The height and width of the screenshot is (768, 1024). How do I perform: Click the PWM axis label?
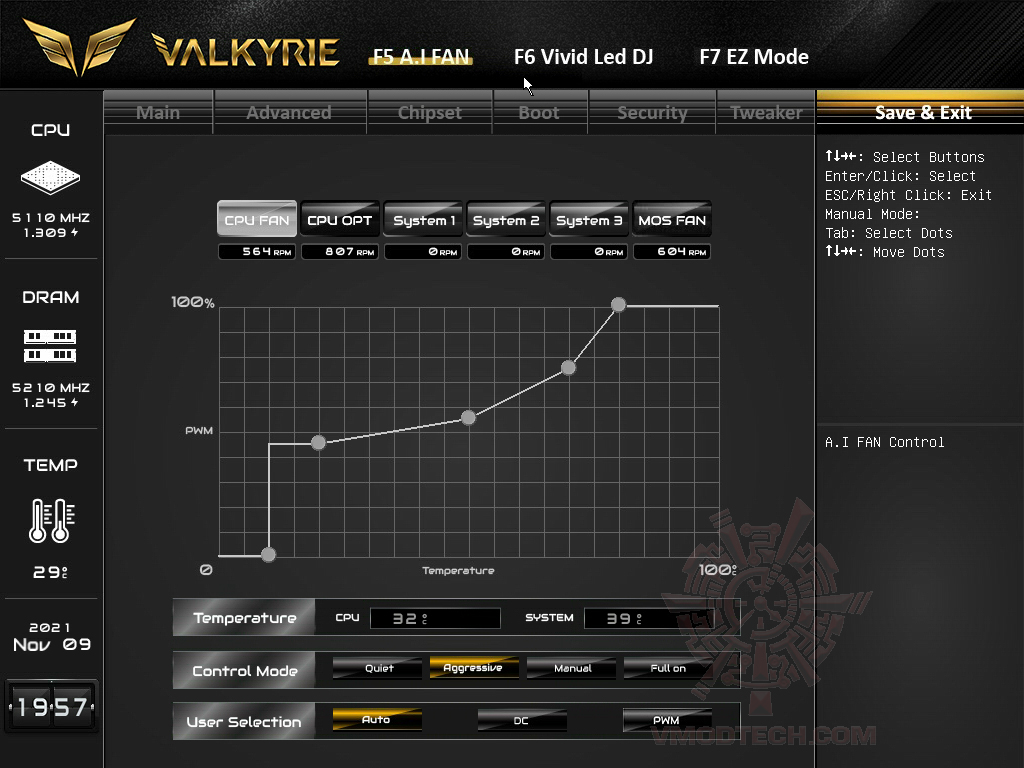[x=199, y=430]
